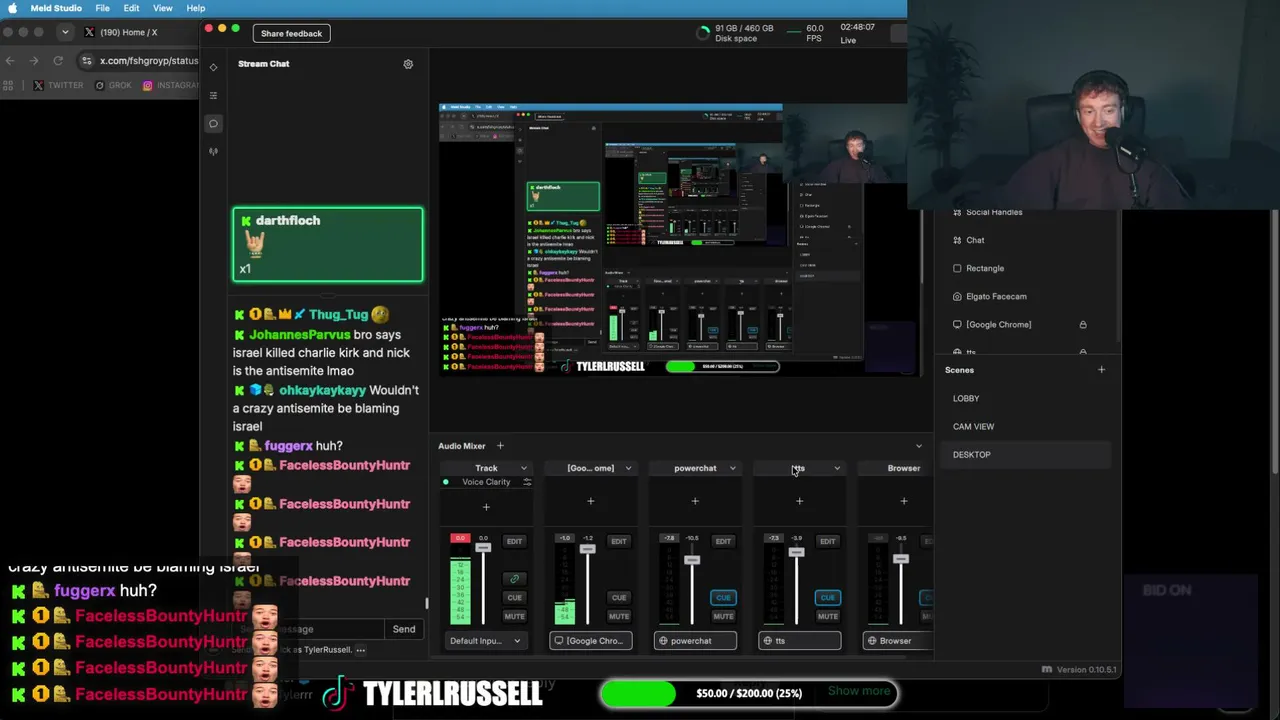Open the File menu

pos(103,8)
